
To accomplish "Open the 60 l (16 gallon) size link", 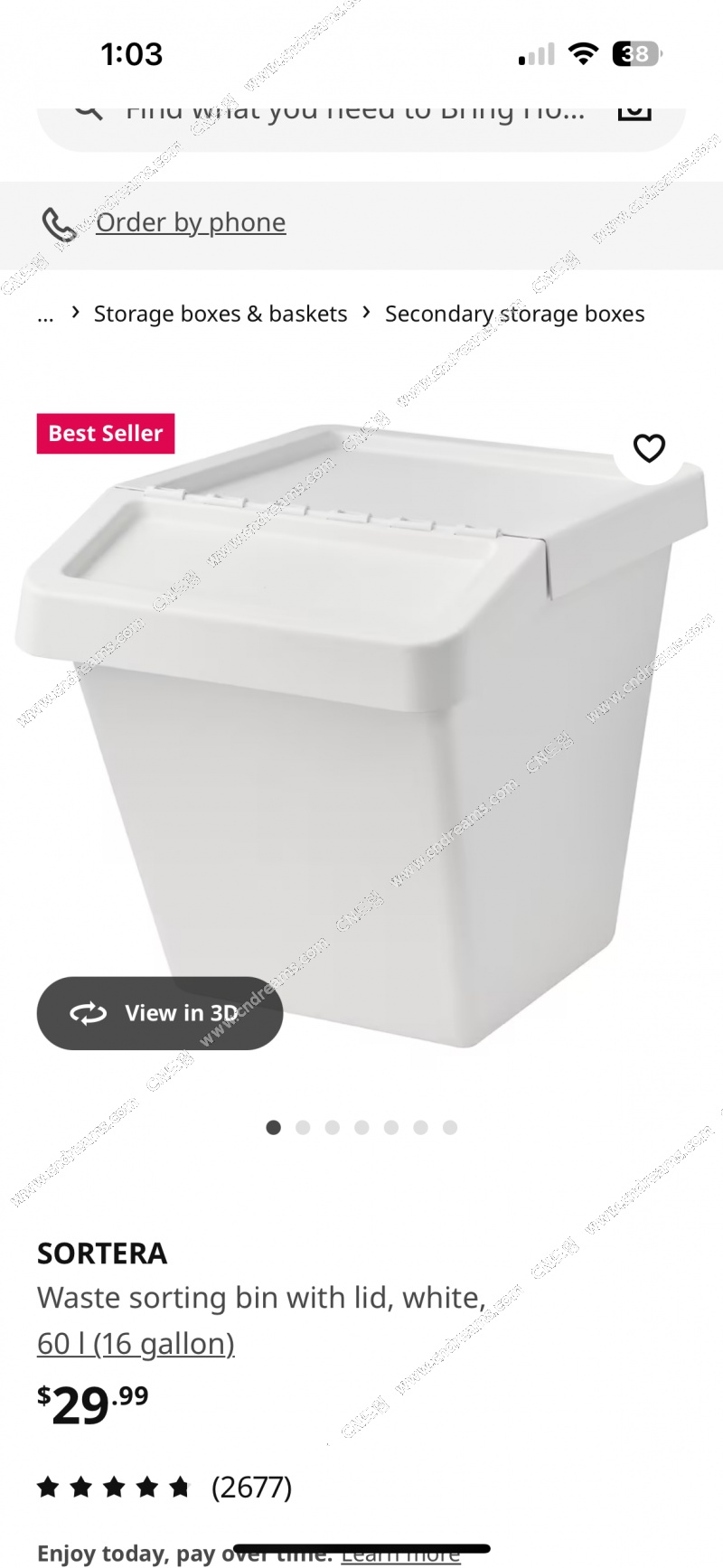I will pos(136,1344).
